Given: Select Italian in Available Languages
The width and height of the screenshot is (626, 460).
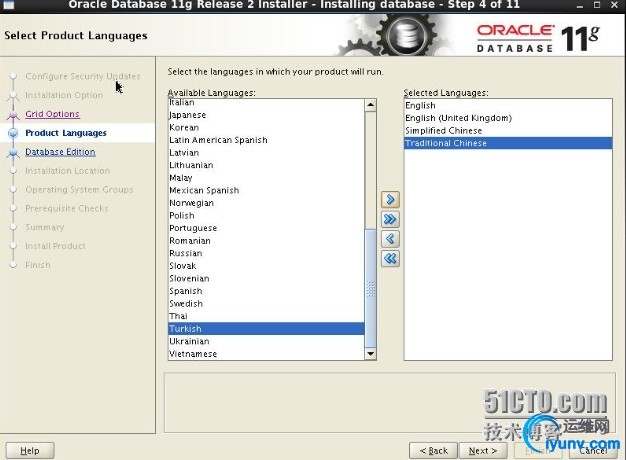Looking at the screenshot, I should coord(266,103).
